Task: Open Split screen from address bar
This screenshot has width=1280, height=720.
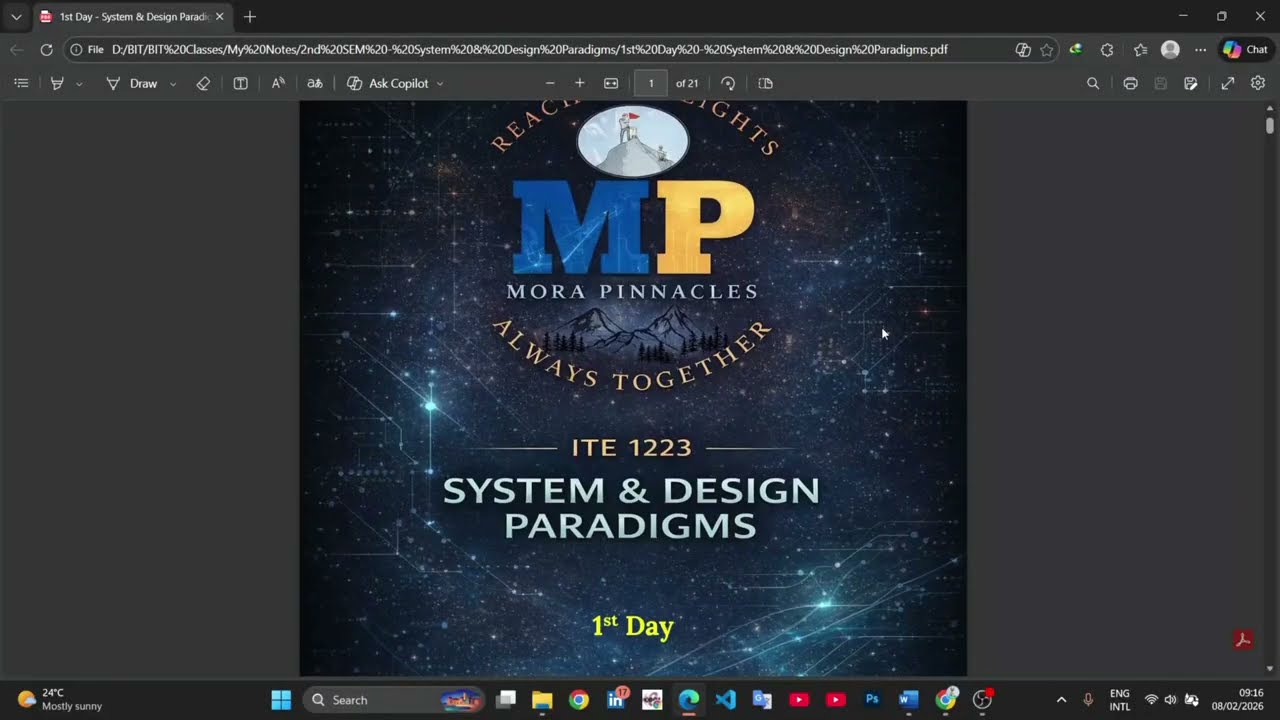Action: click(x=1022, y=49)
